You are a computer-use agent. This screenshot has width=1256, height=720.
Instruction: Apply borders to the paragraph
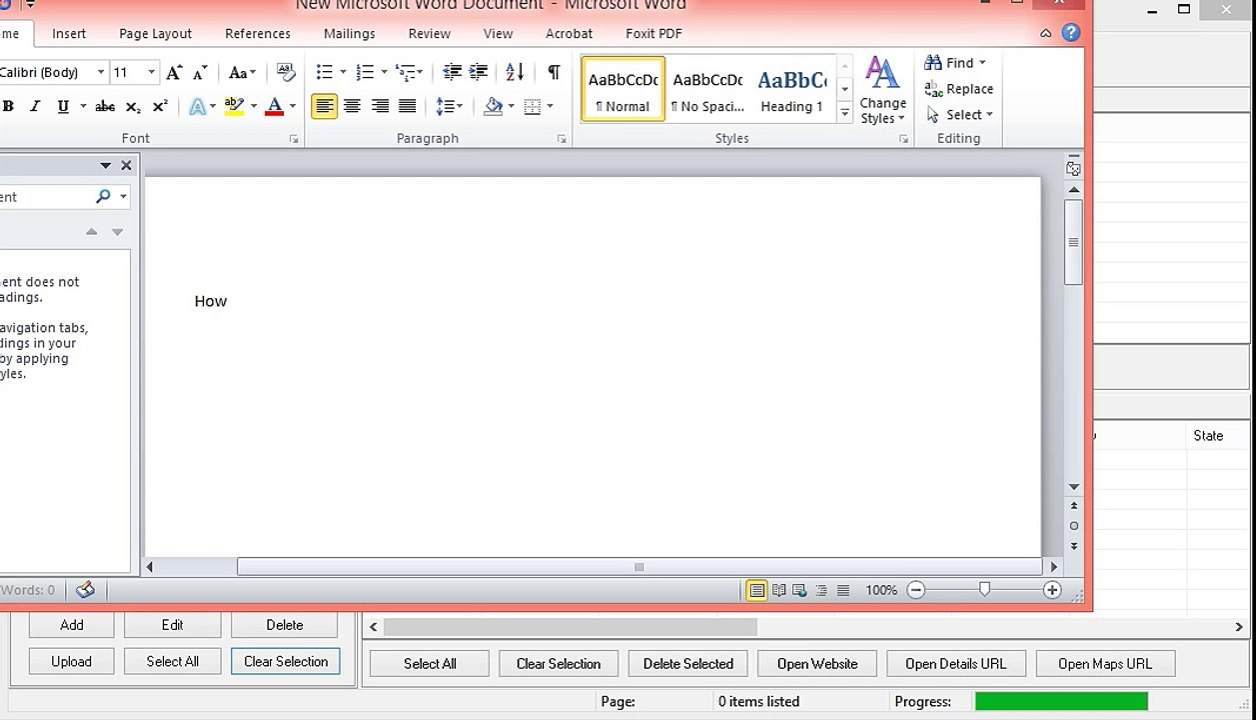533,106
